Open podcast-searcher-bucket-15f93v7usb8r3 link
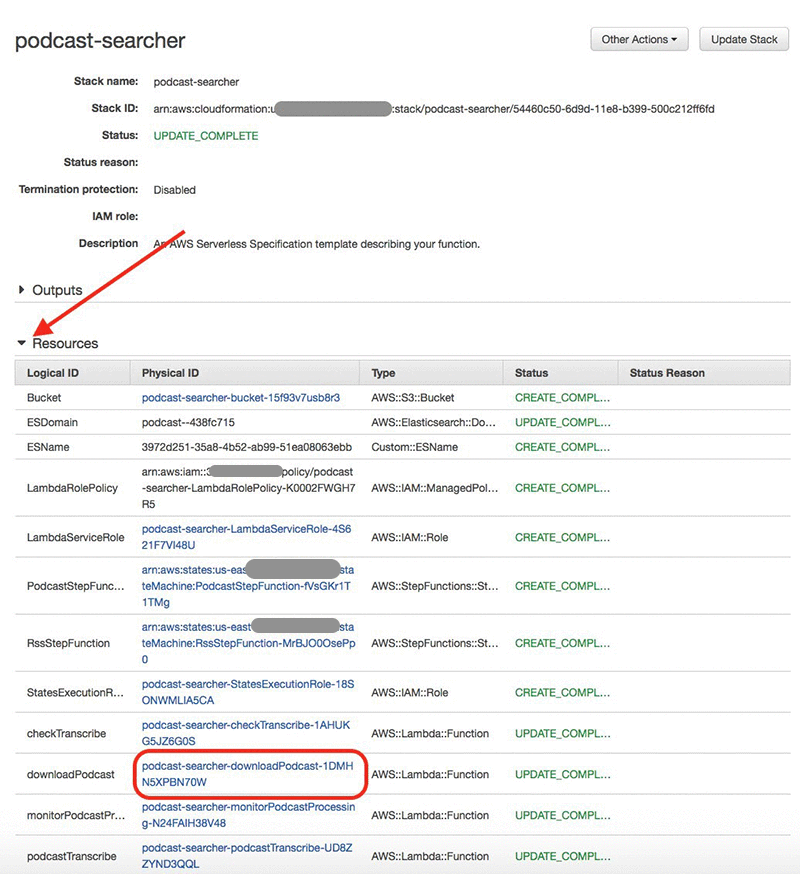800x874 pixels. pos(241,397)
